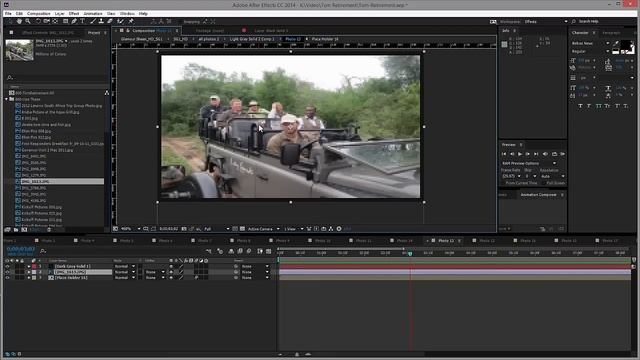Open the Workspace Effects dropdown

(545, 22)
